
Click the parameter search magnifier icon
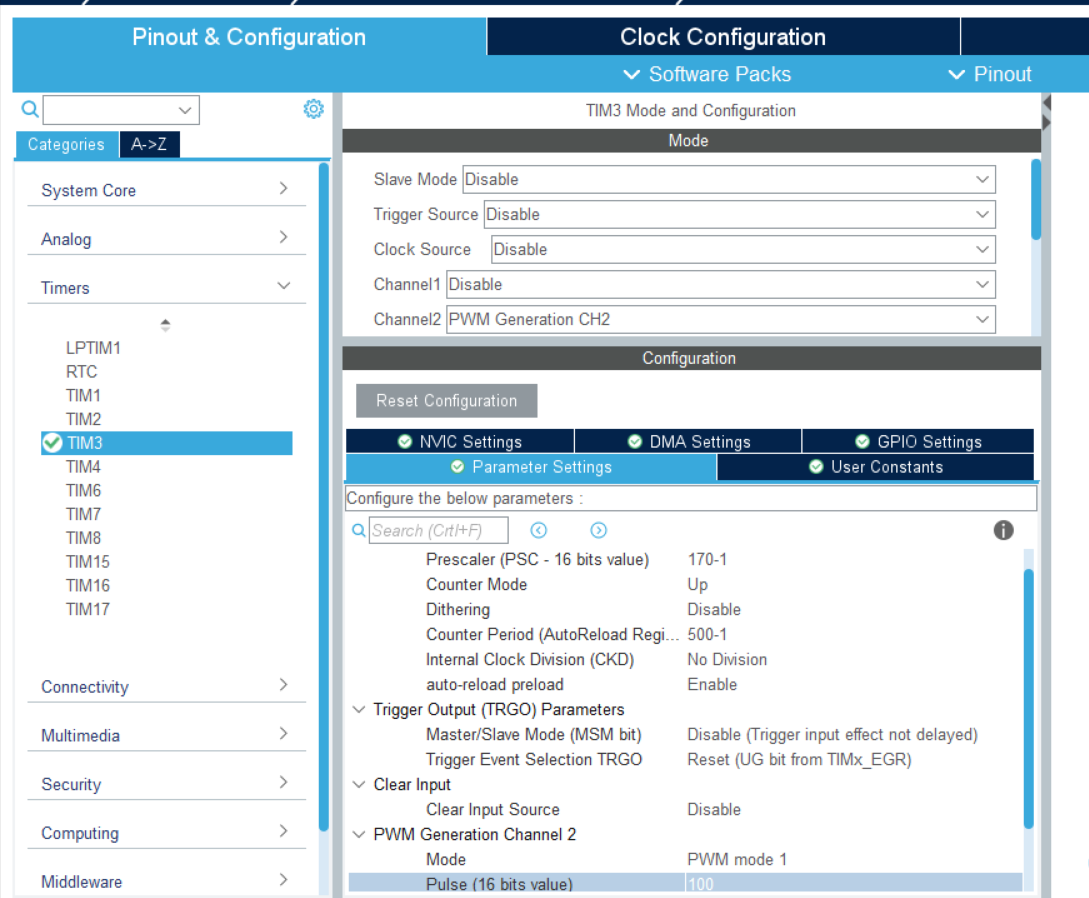pos(358,531)
